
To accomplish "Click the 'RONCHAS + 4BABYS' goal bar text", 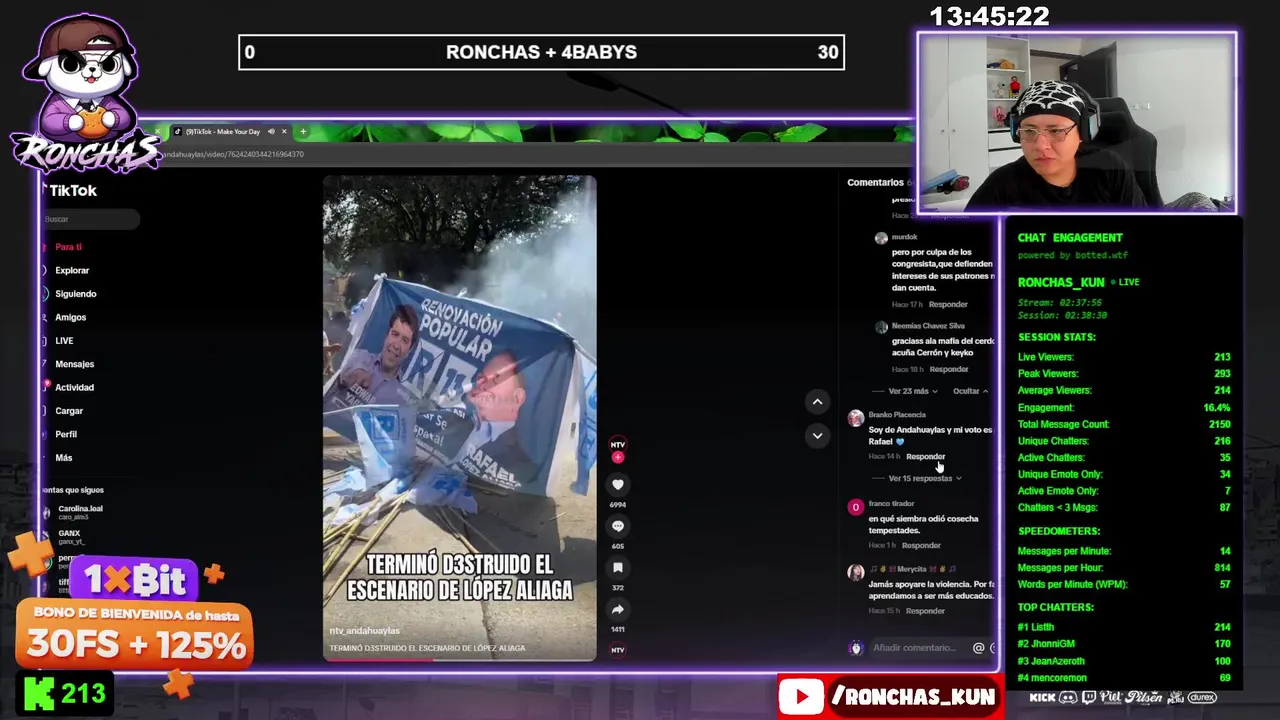I will pos(541,52).
